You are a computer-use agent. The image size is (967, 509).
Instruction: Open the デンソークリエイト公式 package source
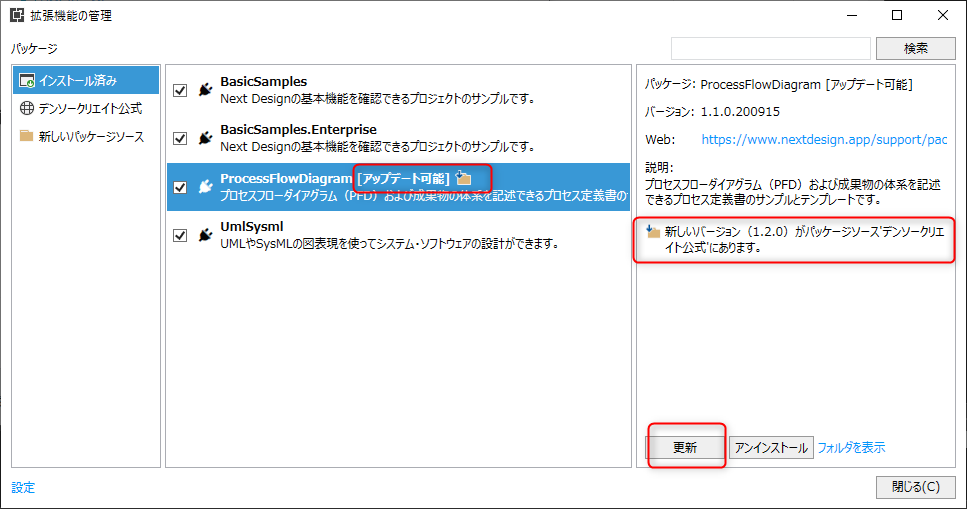point(90,108)
